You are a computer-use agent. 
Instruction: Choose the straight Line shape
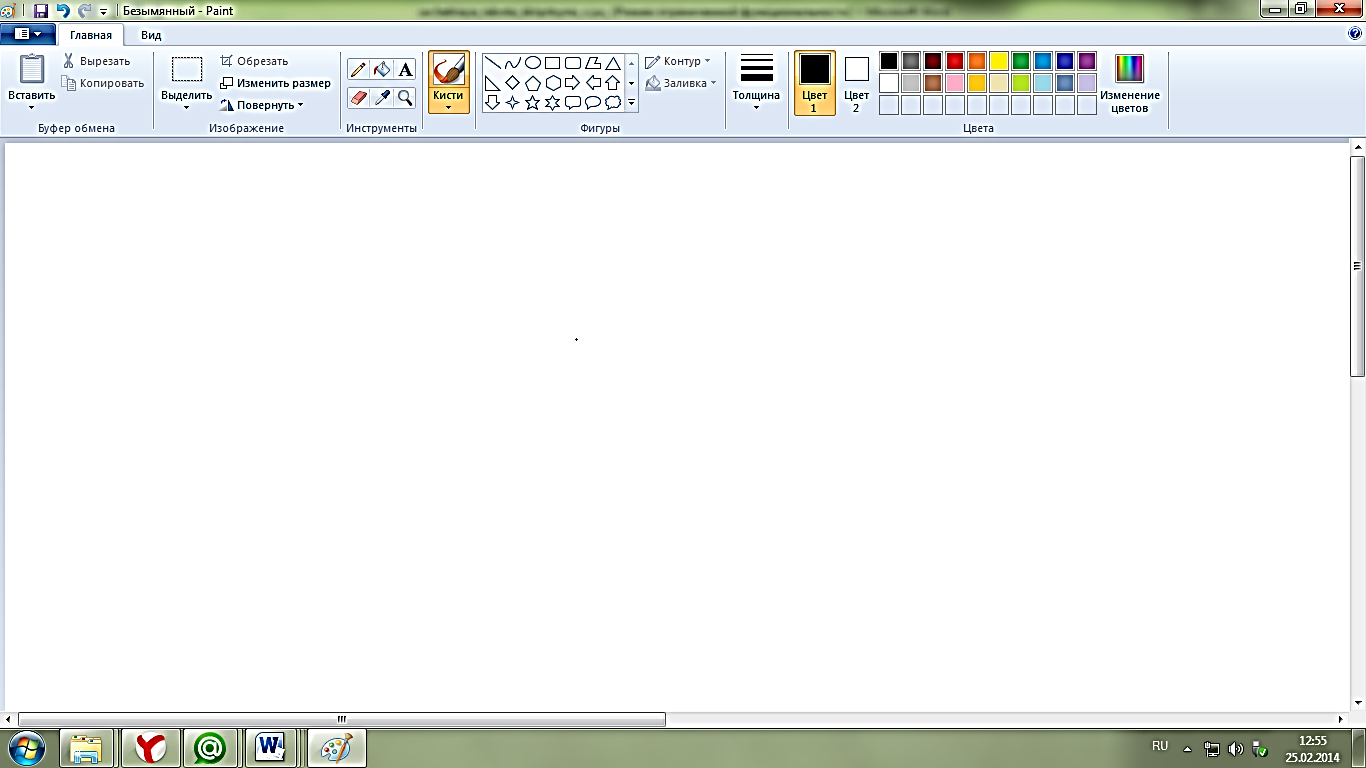pyautogui.click(x=493, y=63)
